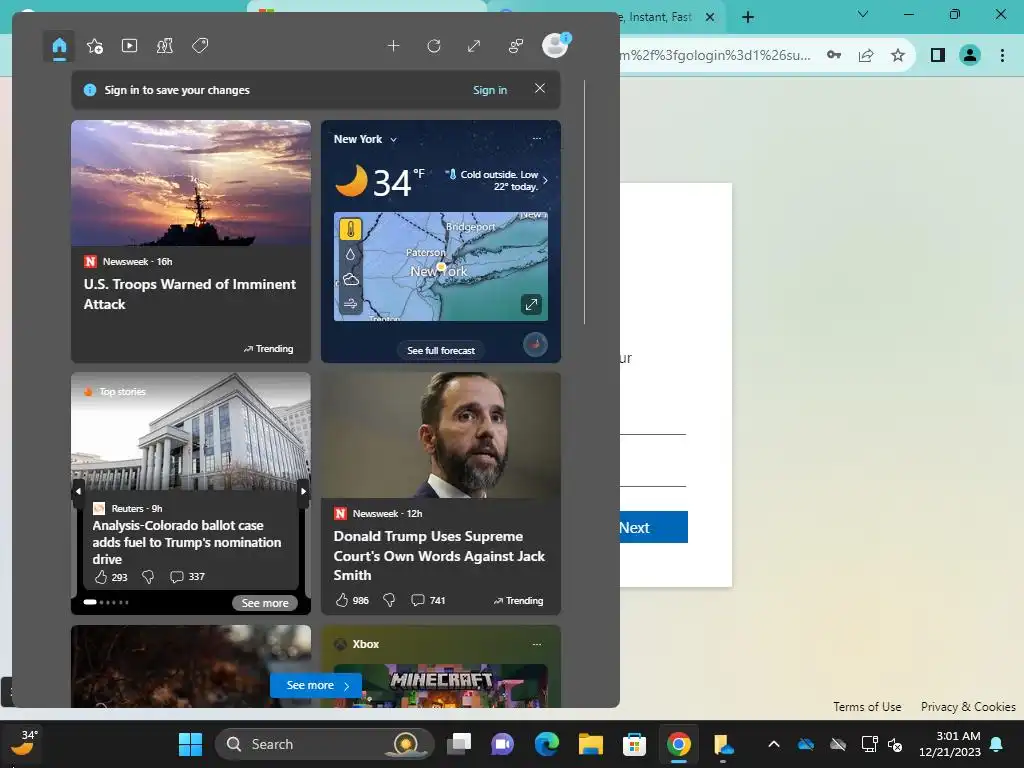The height and width of the screenshot is (768, 1024).
Task: Open Chrome profile avatar menu
Action: tap(970, 55)
